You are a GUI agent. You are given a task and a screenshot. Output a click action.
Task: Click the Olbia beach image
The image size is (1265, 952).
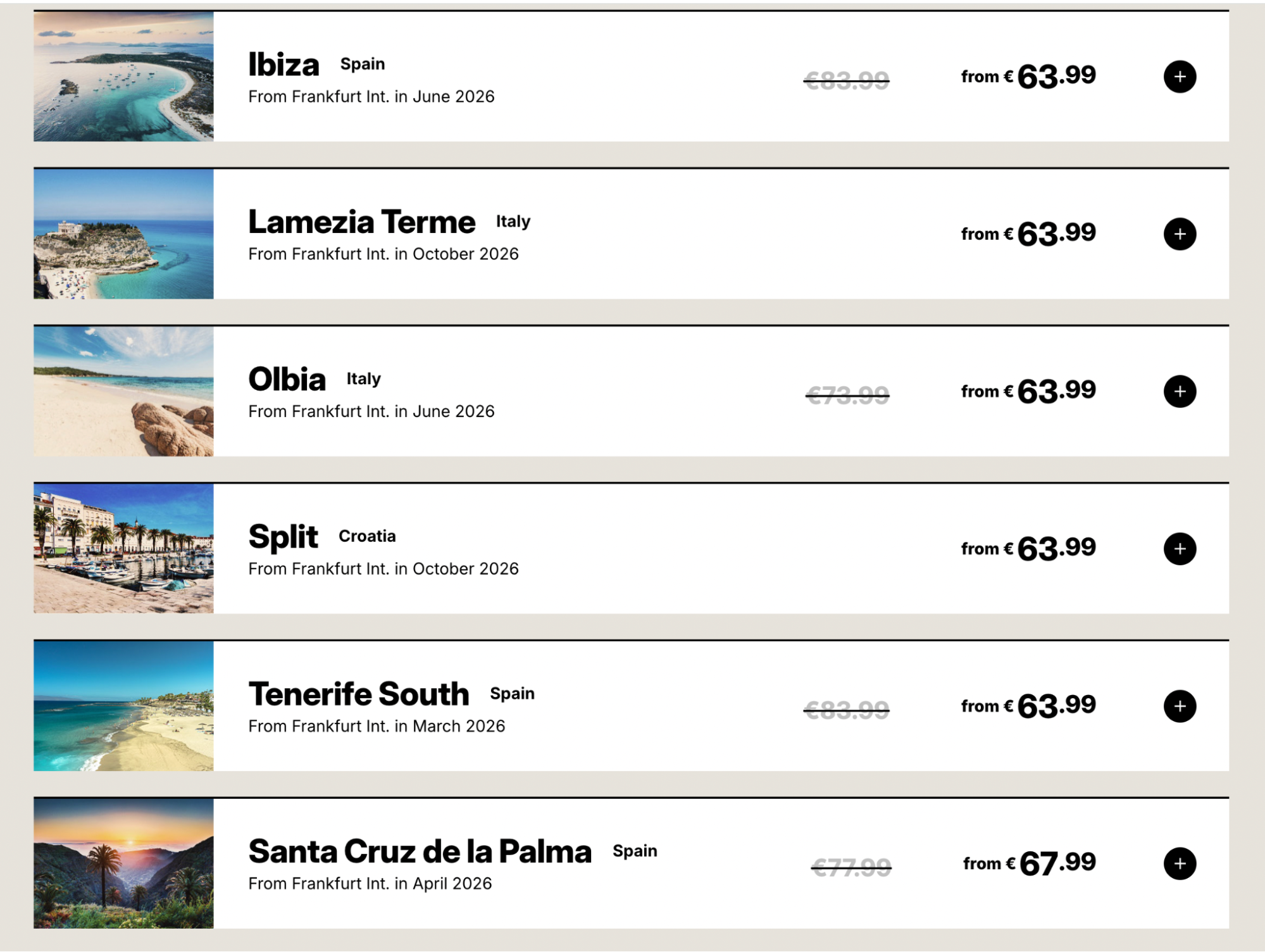(123, 391)
